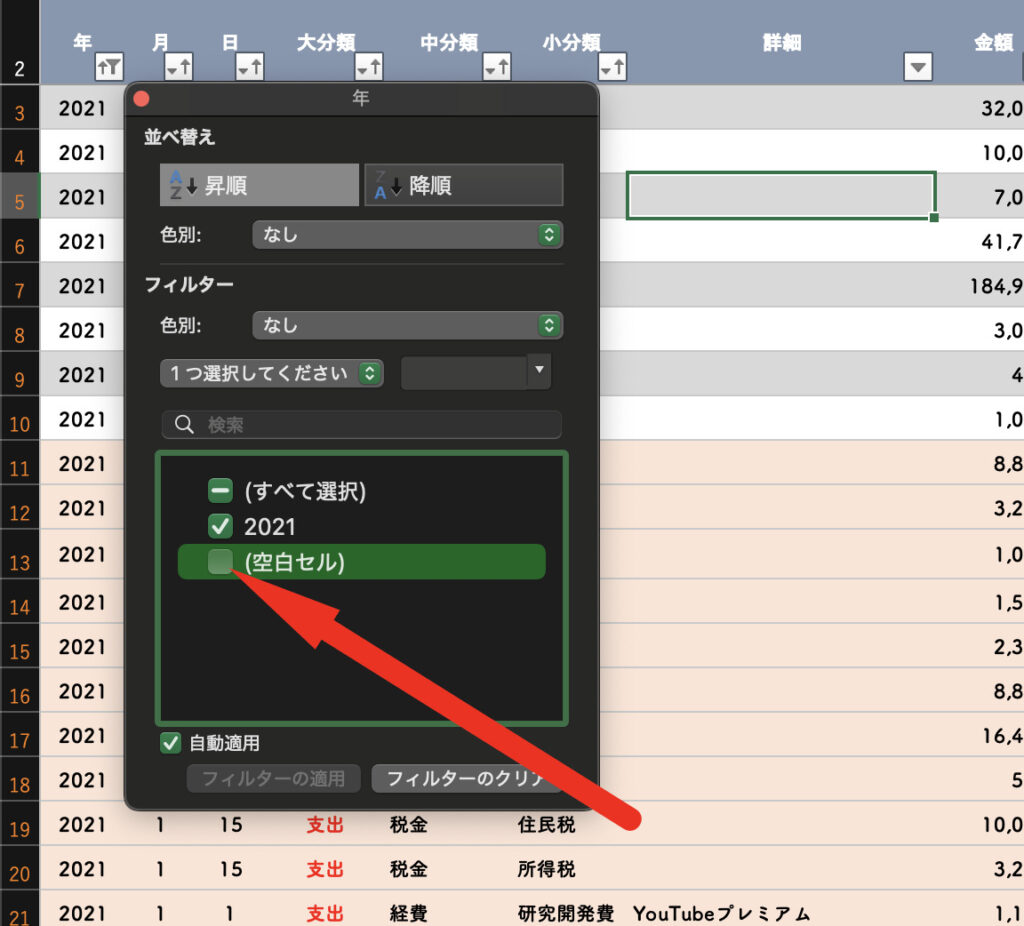Open the 詳細 column filter dropdown arrow
Viewport: 1024px width, 926px height.
pos(917,67)
